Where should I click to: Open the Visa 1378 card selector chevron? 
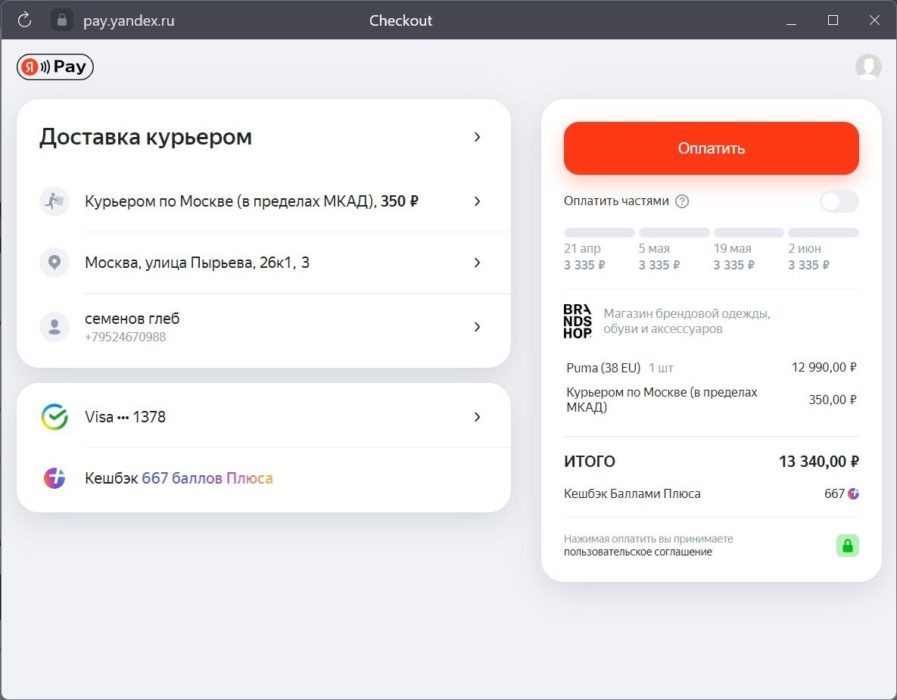pos(477,417)
